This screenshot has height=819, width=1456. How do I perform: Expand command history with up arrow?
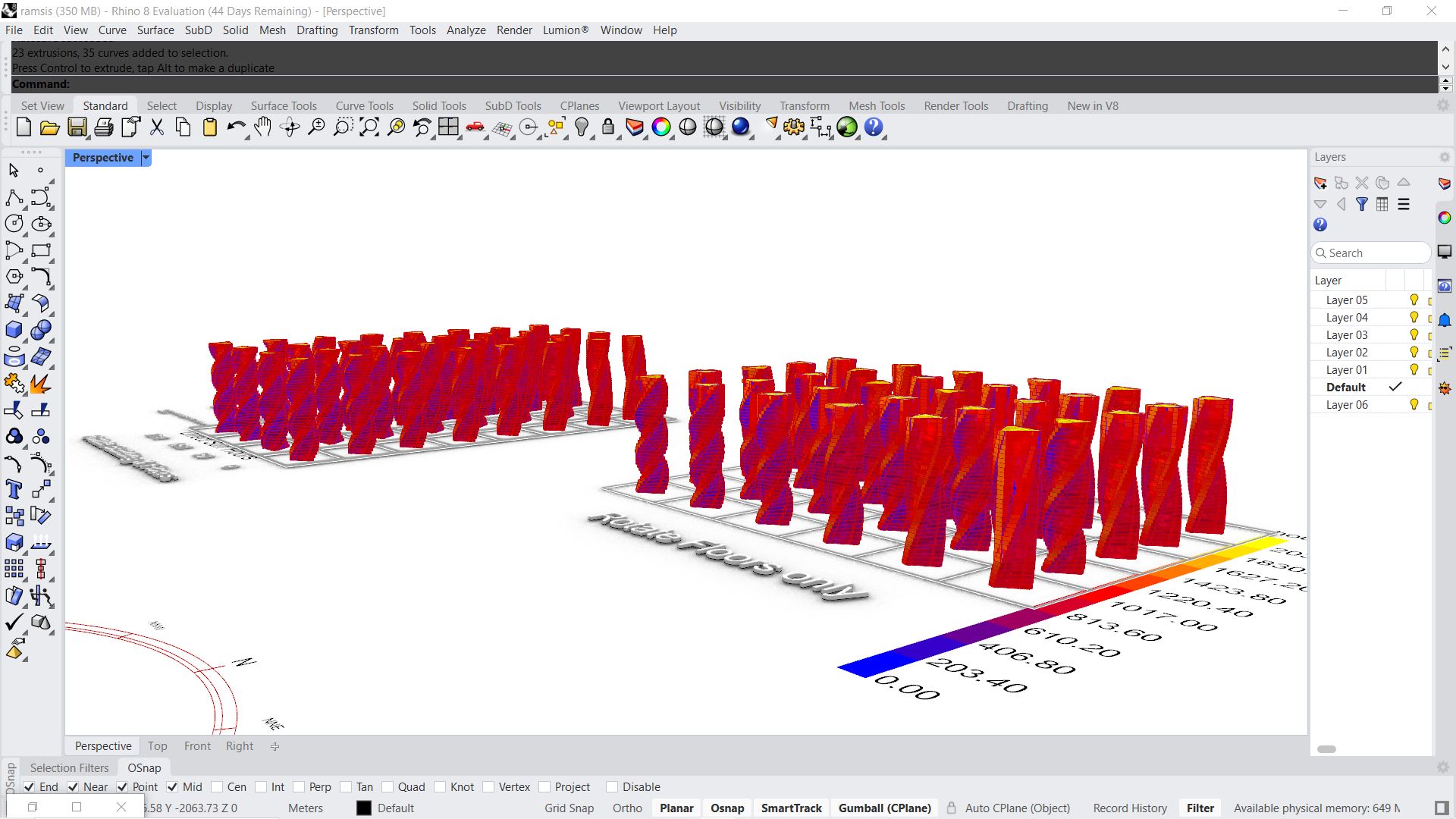1445,49
